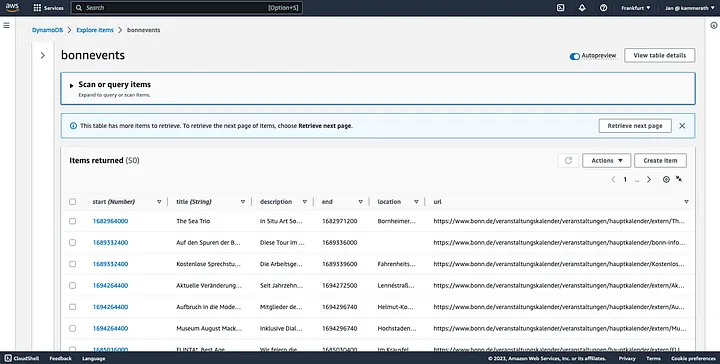Image resolution: width=720 pixels, height=364 pixels.
Task: Select all items header checkbox
Action: [73, 202]
